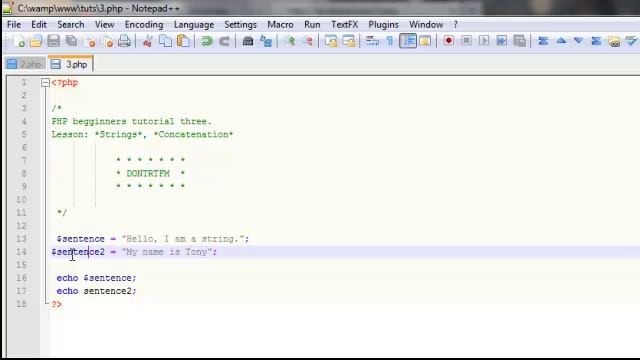Paste with the clipboard icon
This screenshot has width=640, height=360.
click(x=183, y=41)
